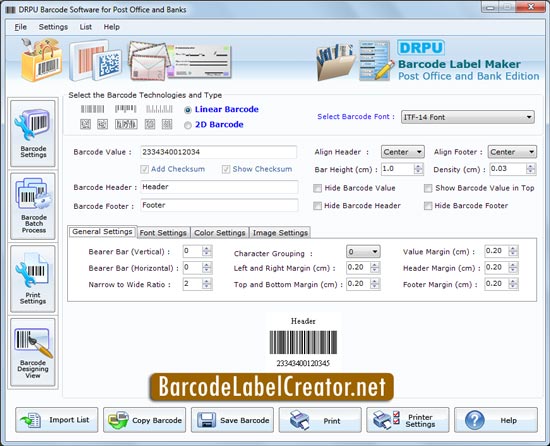Adjust Footer Margin spinner arrows

pyautogui.click(x=513, y=284)
